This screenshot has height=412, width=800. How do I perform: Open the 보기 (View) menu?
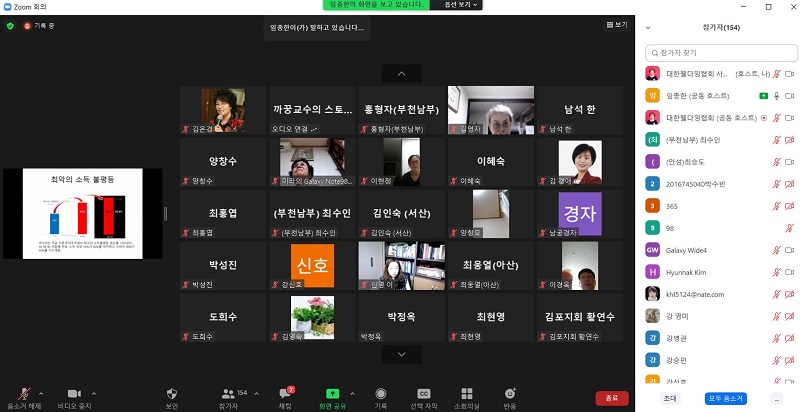click(x=616, y=24)
